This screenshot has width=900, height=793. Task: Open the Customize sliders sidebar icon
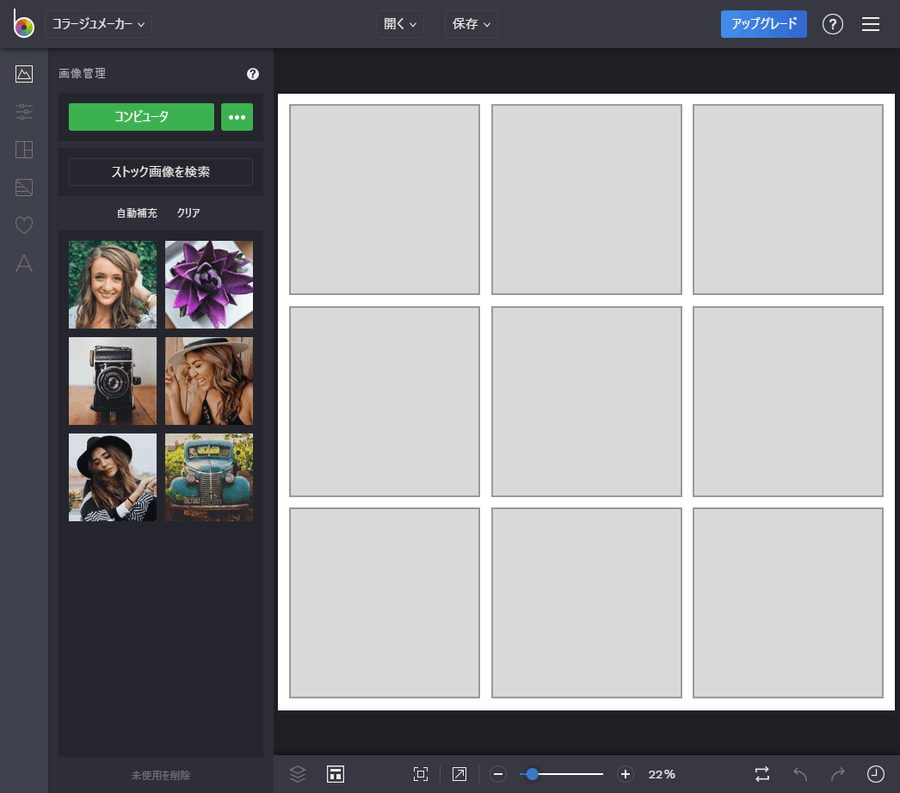coord(24,111)
